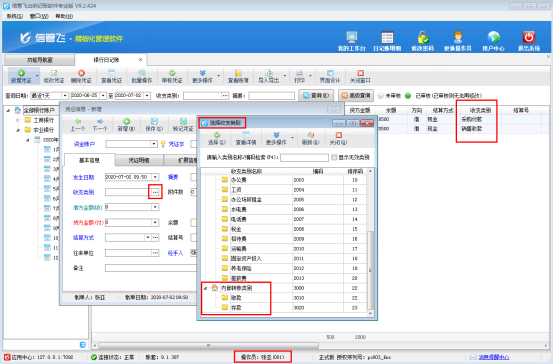Image resolution: width=554 pixels, height=364 pixels.
Task: Collapse the 内部转账类别 tree node
Action: click(206, 288)
